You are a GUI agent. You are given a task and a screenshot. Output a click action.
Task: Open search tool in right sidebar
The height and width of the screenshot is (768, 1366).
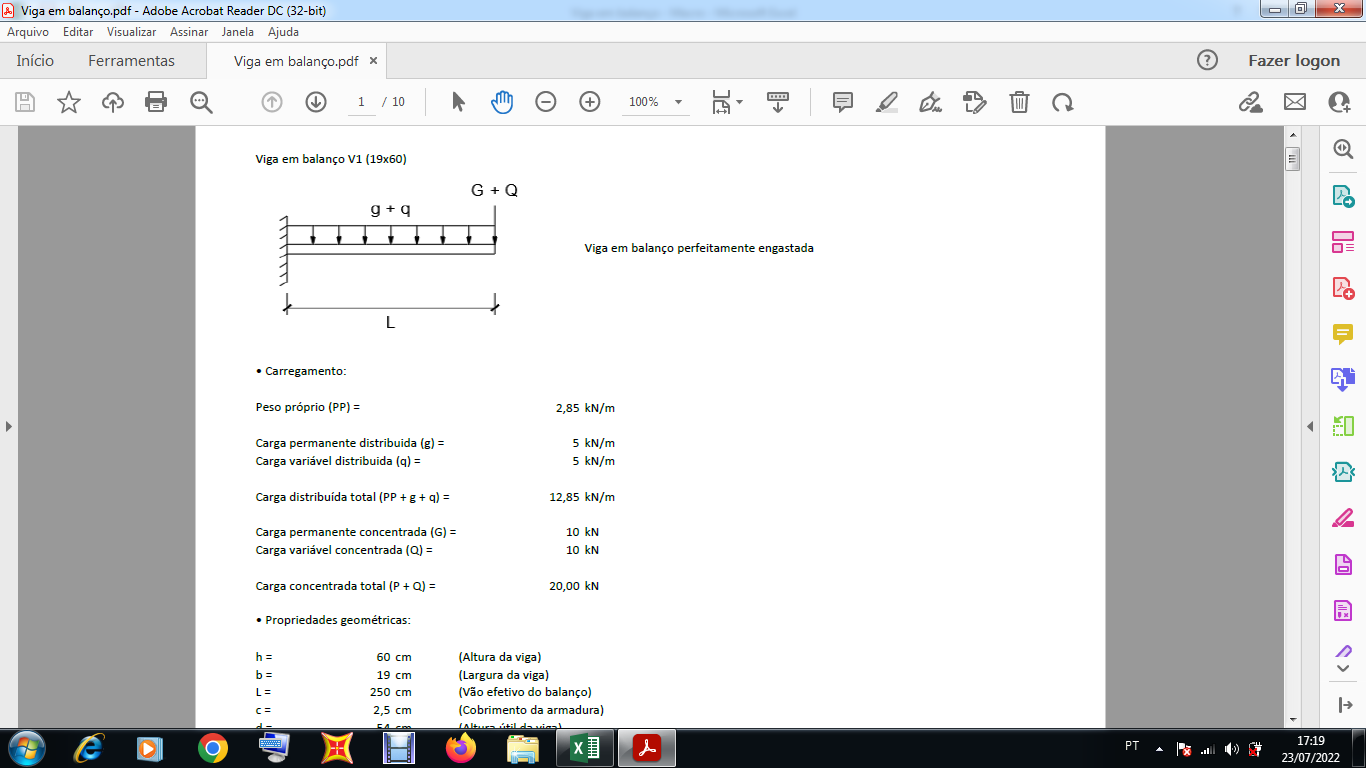(x=1343, y=149)
